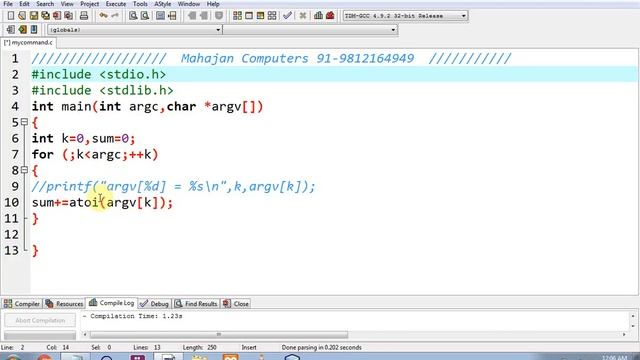Click the New file toolbar icon

[11, 16]
